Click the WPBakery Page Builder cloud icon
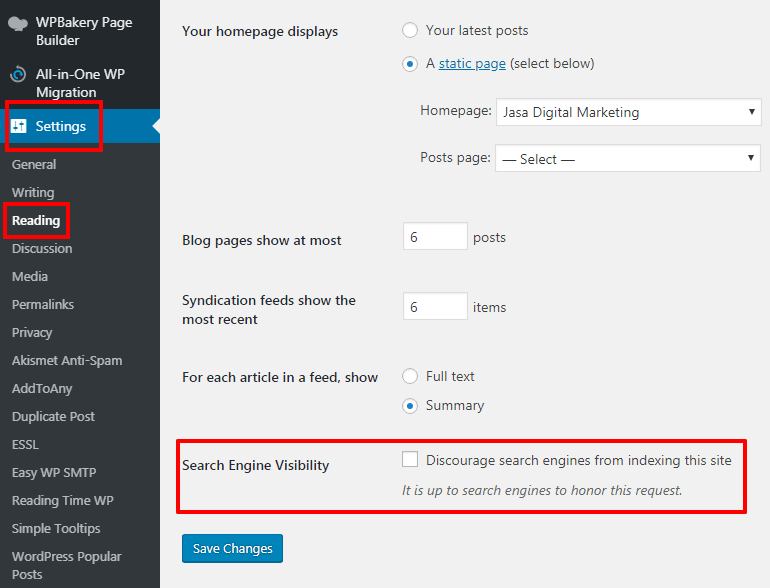 (18, 22)
